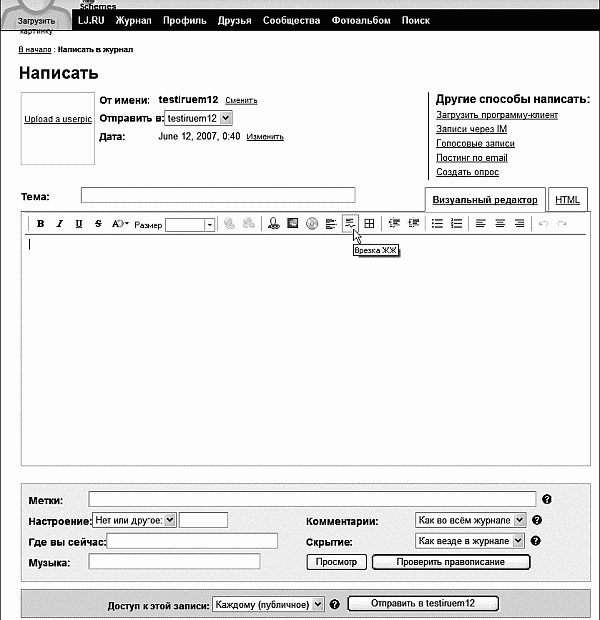Click the insert hyperlink icon

(229, 224)
